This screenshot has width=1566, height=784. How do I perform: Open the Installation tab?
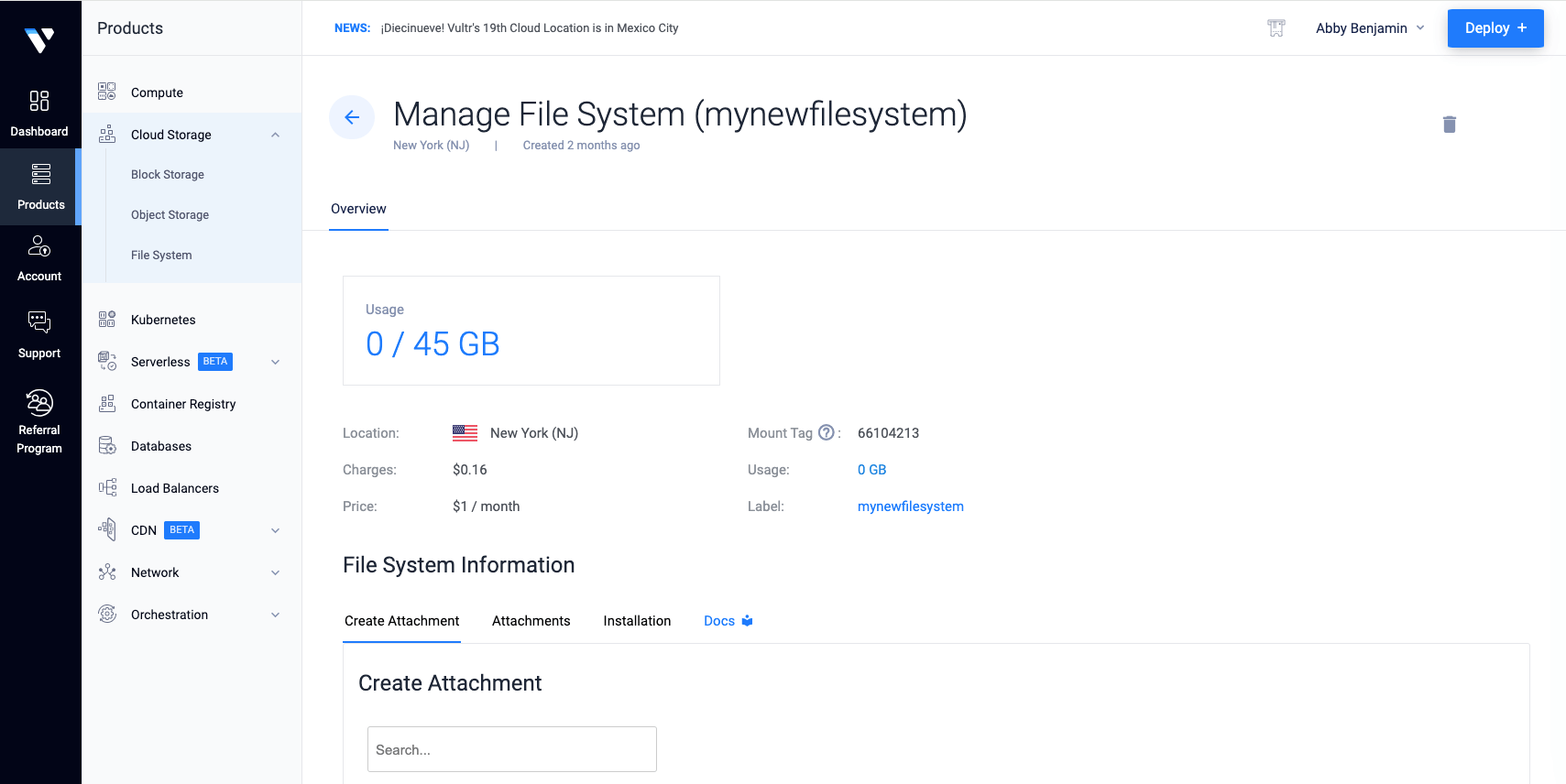(637, 621)
